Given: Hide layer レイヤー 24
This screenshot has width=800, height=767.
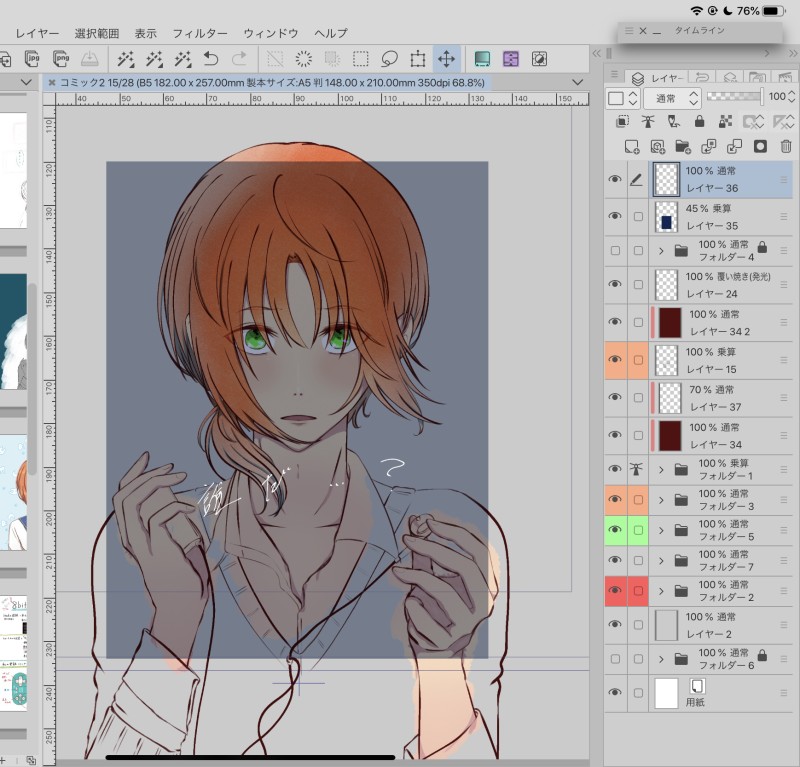Looking at the screenshot, I should 615,284.
